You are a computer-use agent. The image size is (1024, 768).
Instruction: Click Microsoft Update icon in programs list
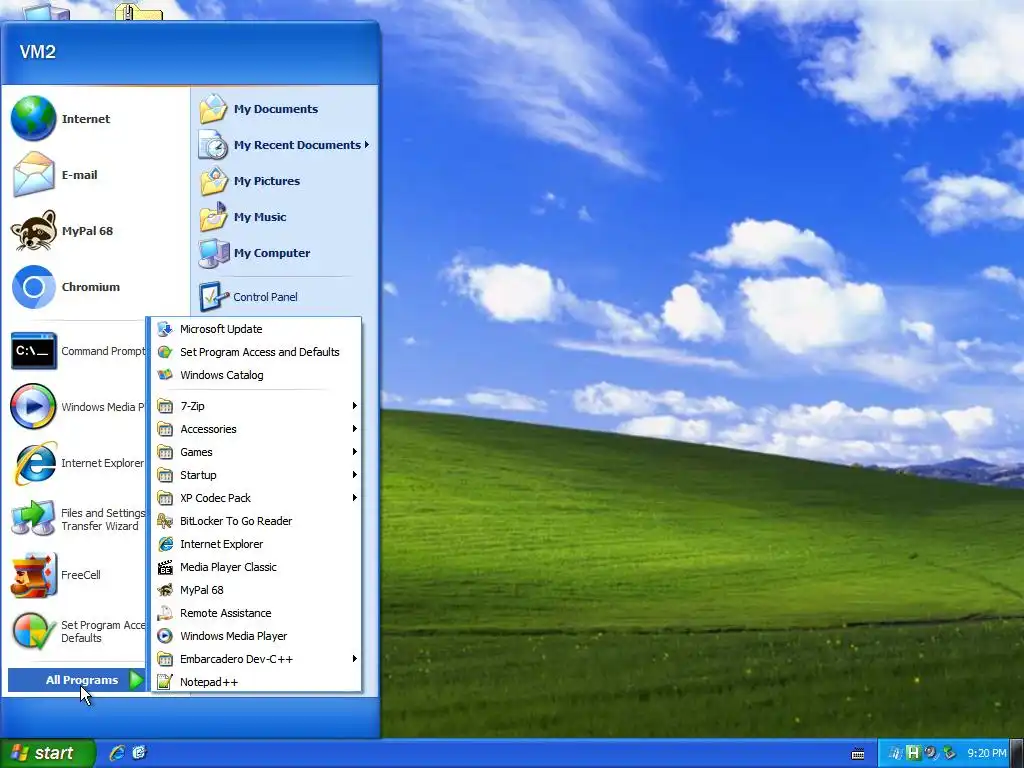165,328
